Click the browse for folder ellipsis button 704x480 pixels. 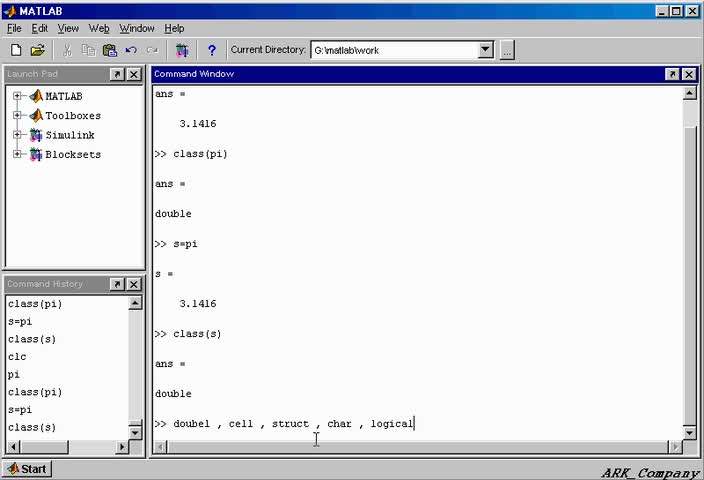[507, 50]
